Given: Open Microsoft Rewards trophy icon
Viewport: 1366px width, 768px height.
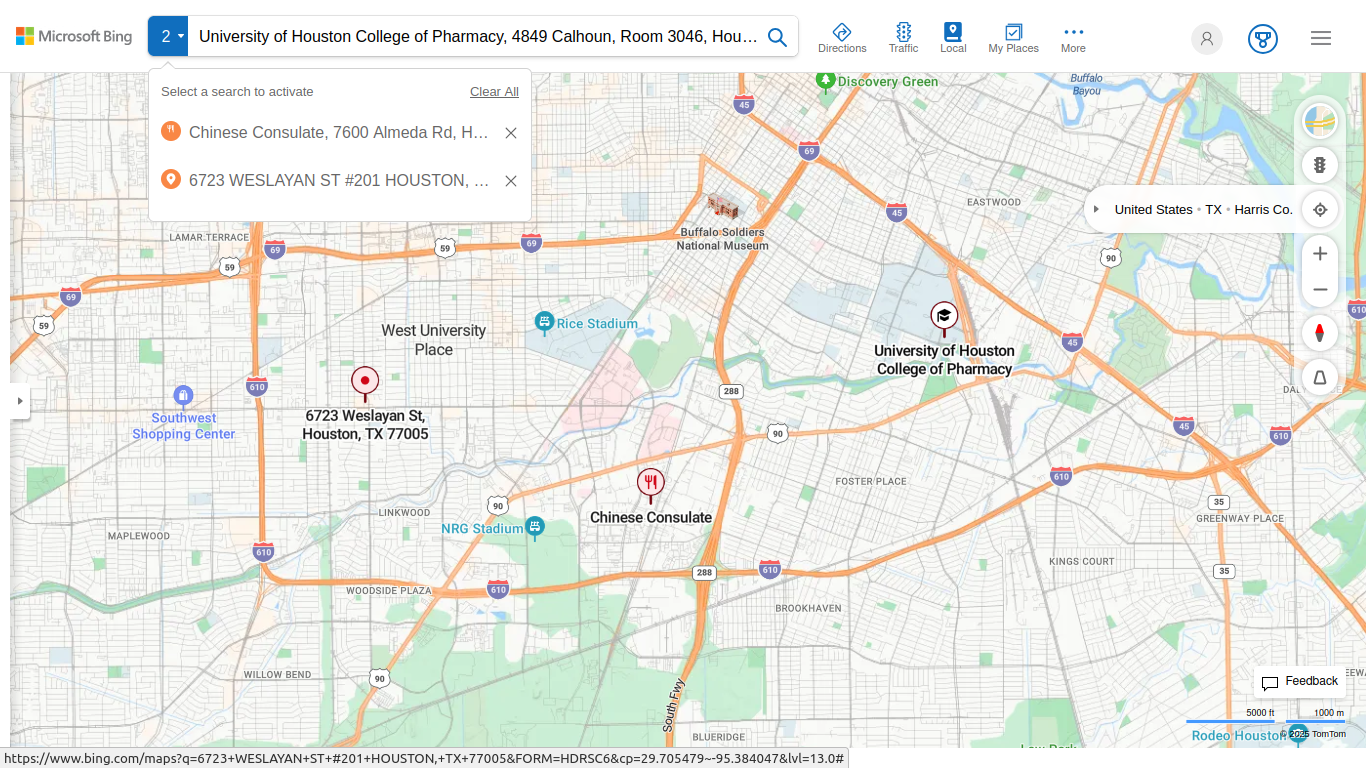Looking at the screenshot, I should (x=1263, y=39).
